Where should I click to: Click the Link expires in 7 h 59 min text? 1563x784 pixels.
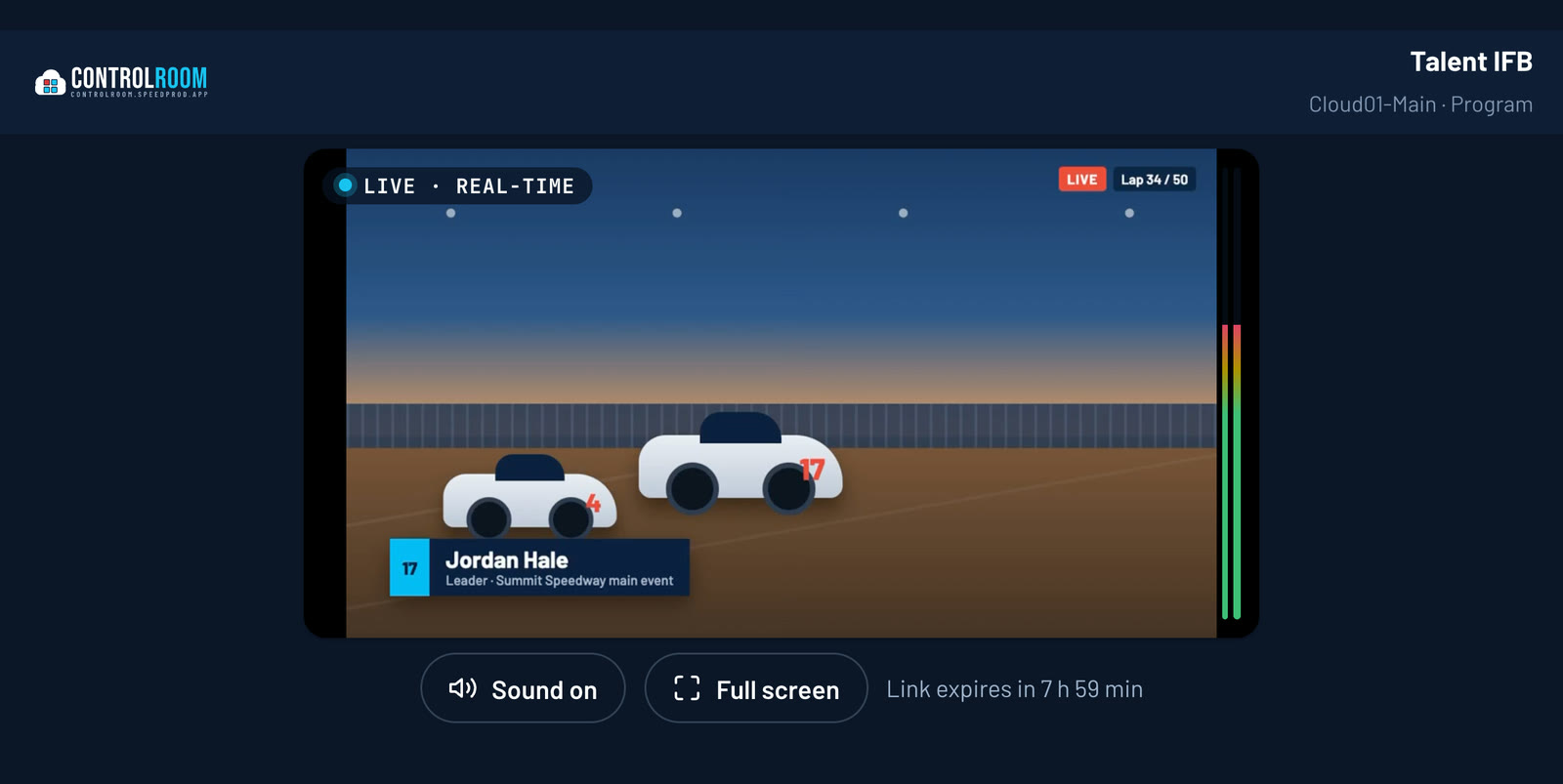coord(1014,689)
